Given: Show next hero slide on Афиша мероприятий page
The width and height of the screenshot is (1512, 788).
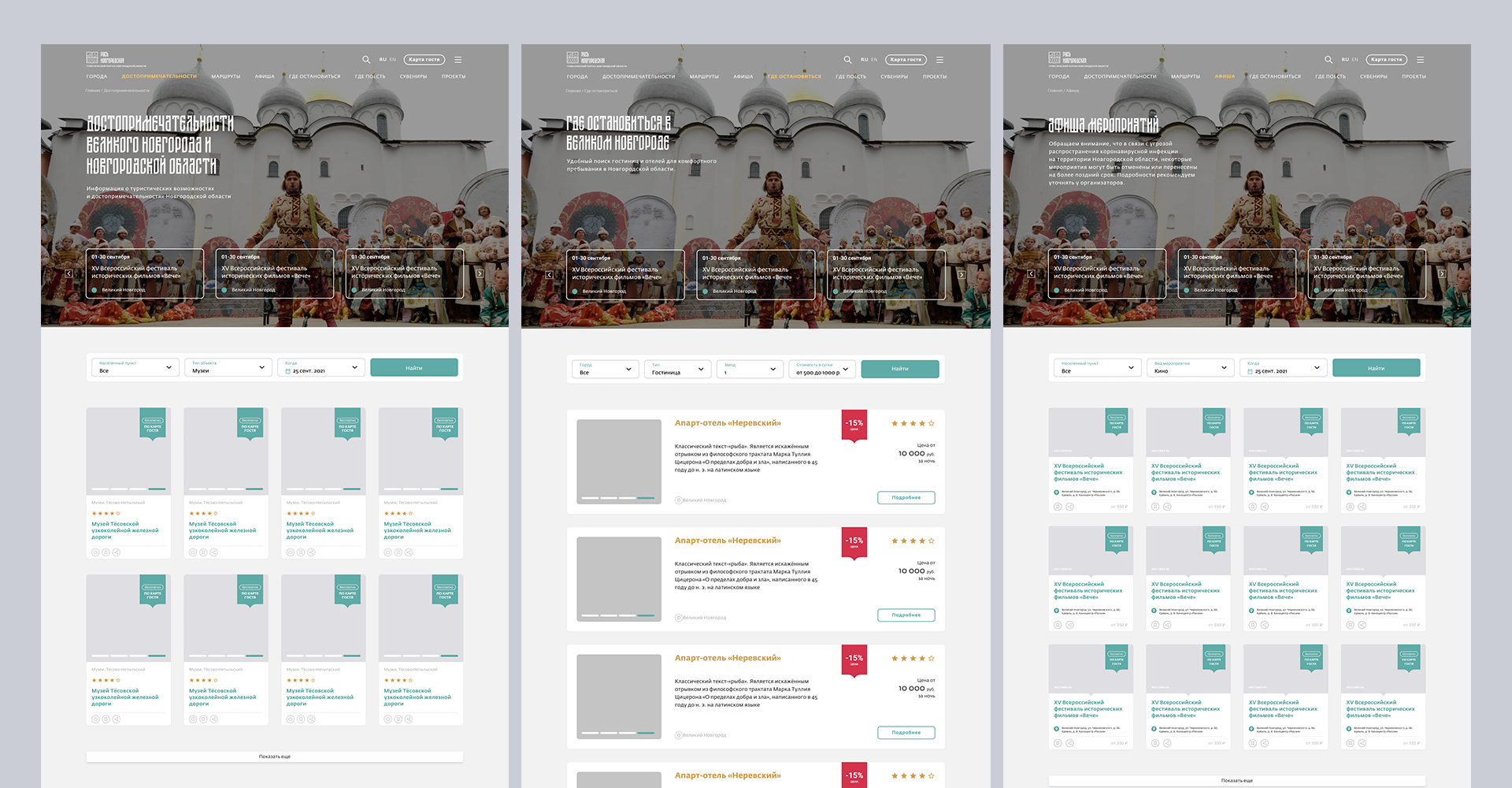Looking at the screenshot, I should tap(1442, 274).
